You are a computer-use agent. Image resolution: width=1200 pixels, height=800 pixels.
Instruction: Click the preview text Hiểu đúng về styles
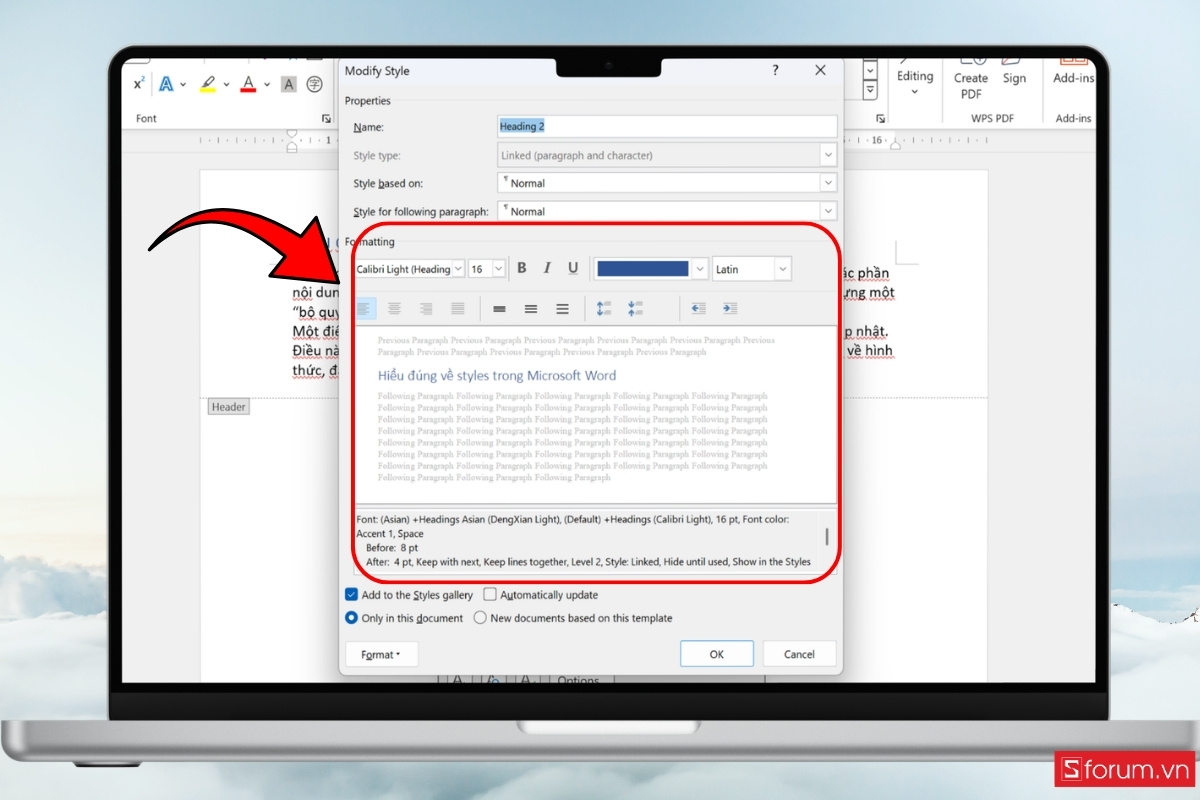[497, 376]
